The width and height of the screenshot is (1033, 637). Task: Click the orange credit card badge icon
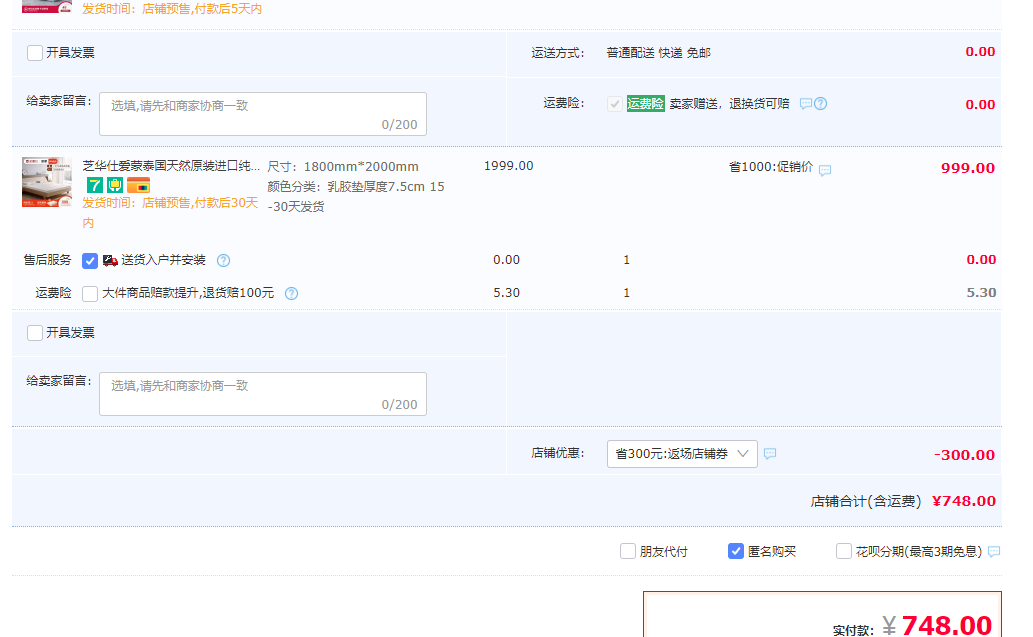[x=138, y=186]
